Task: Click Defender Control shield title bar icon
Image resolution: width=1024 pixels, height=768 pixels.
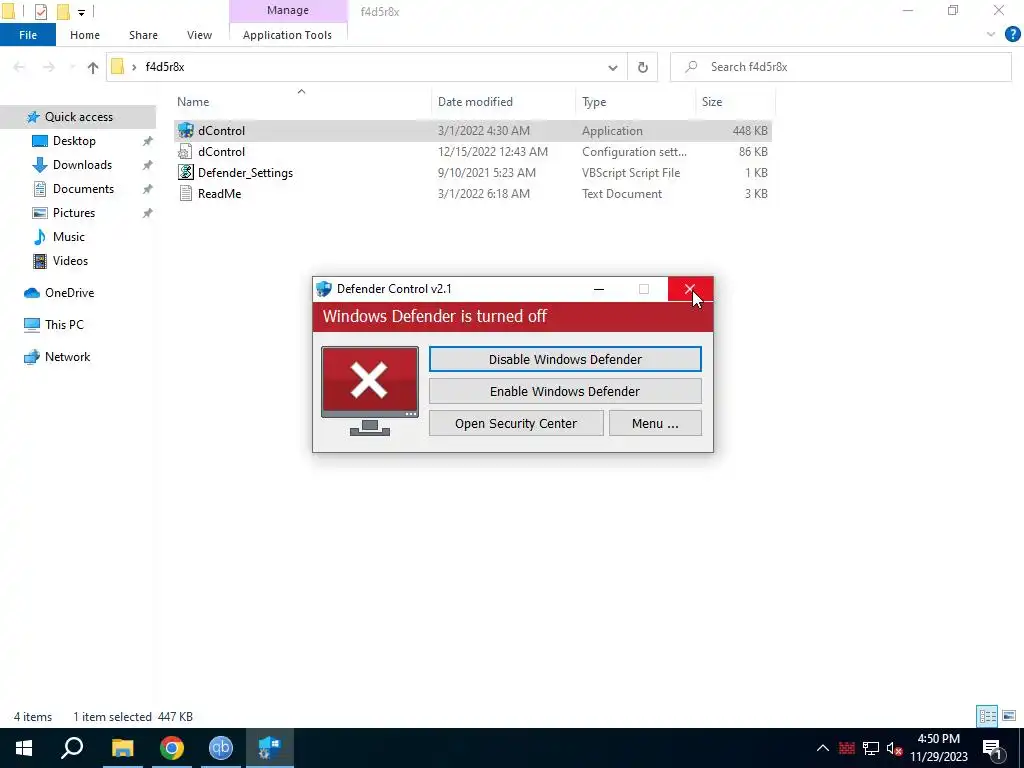Action: 323,289
